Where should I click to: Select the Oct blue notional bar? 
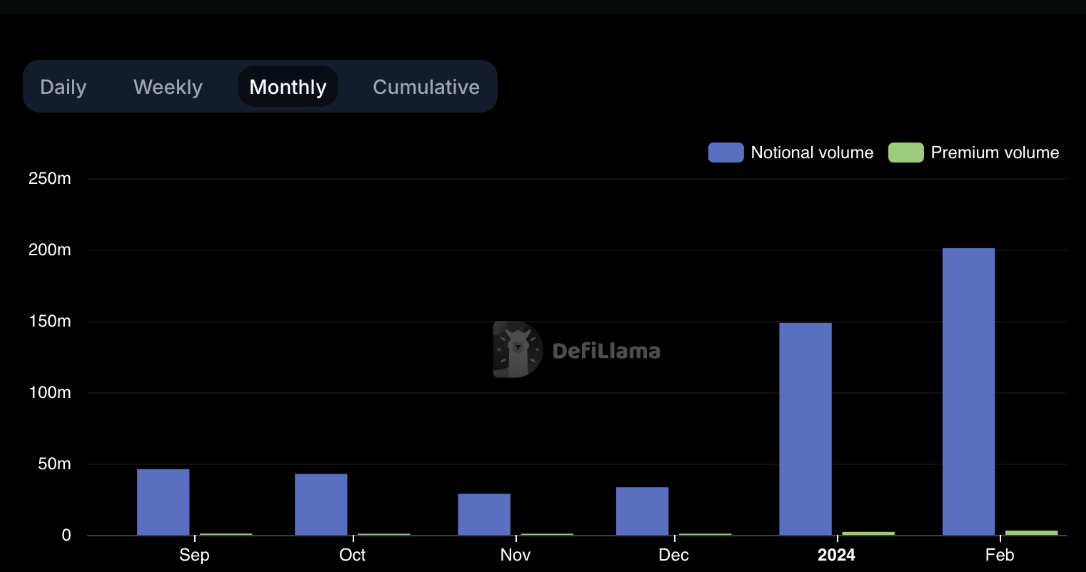click(321, 504)
